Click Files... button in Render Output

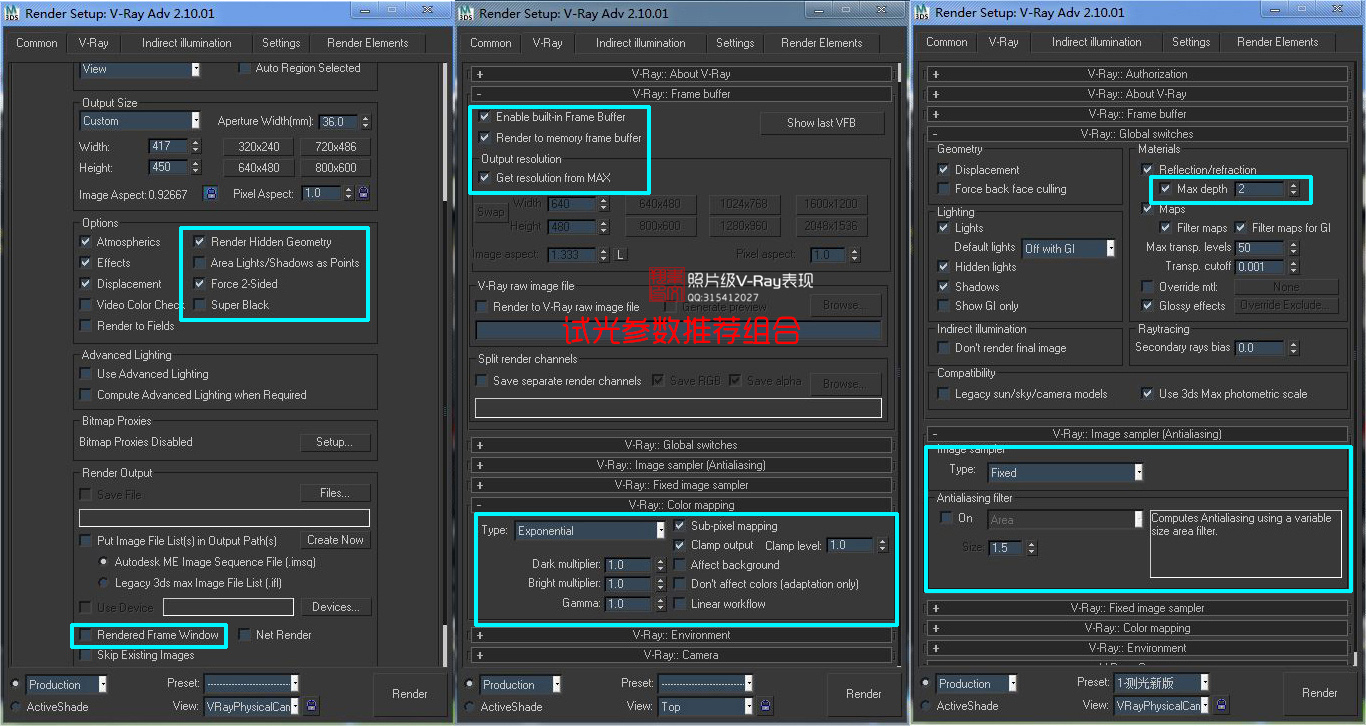[335, 493]
